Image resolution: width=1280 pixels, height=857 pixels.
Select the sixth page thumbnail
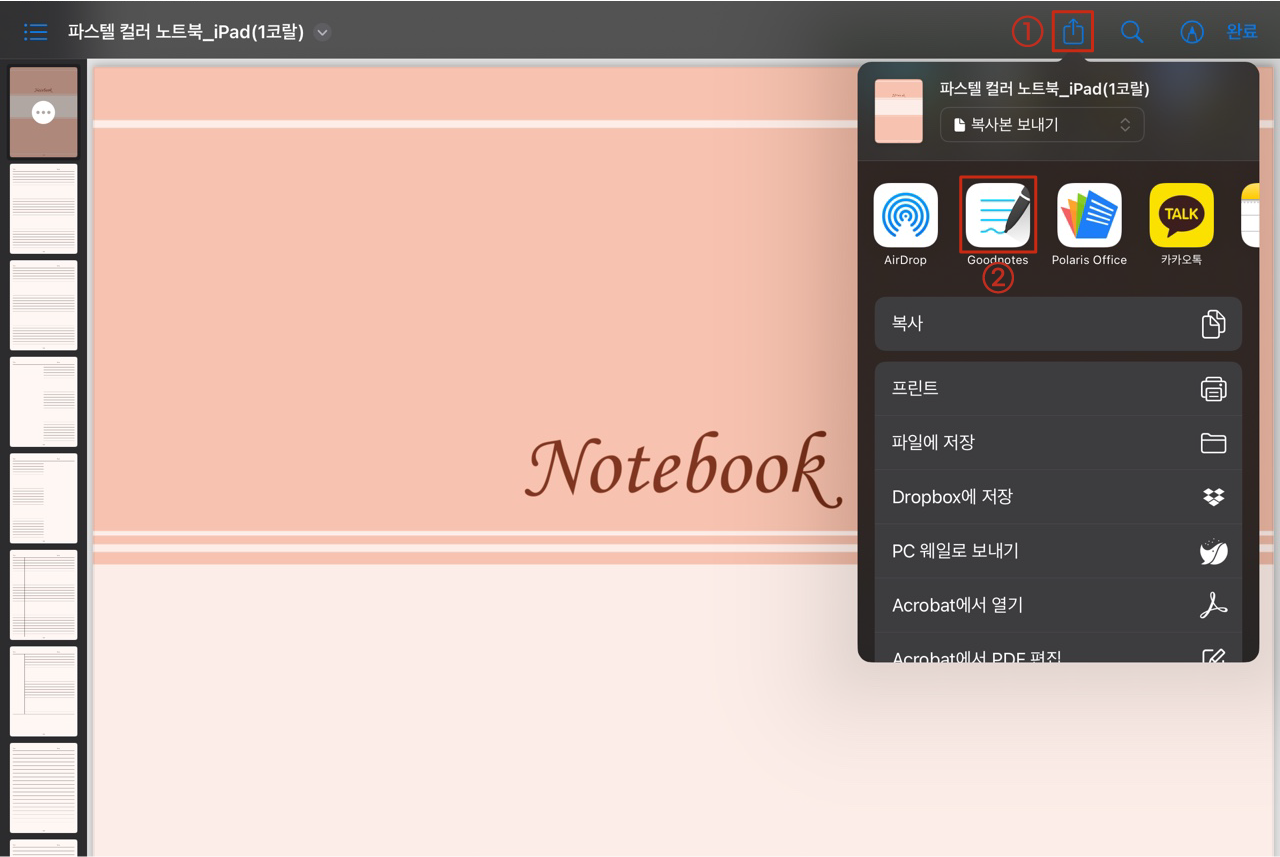coord(44,594)
